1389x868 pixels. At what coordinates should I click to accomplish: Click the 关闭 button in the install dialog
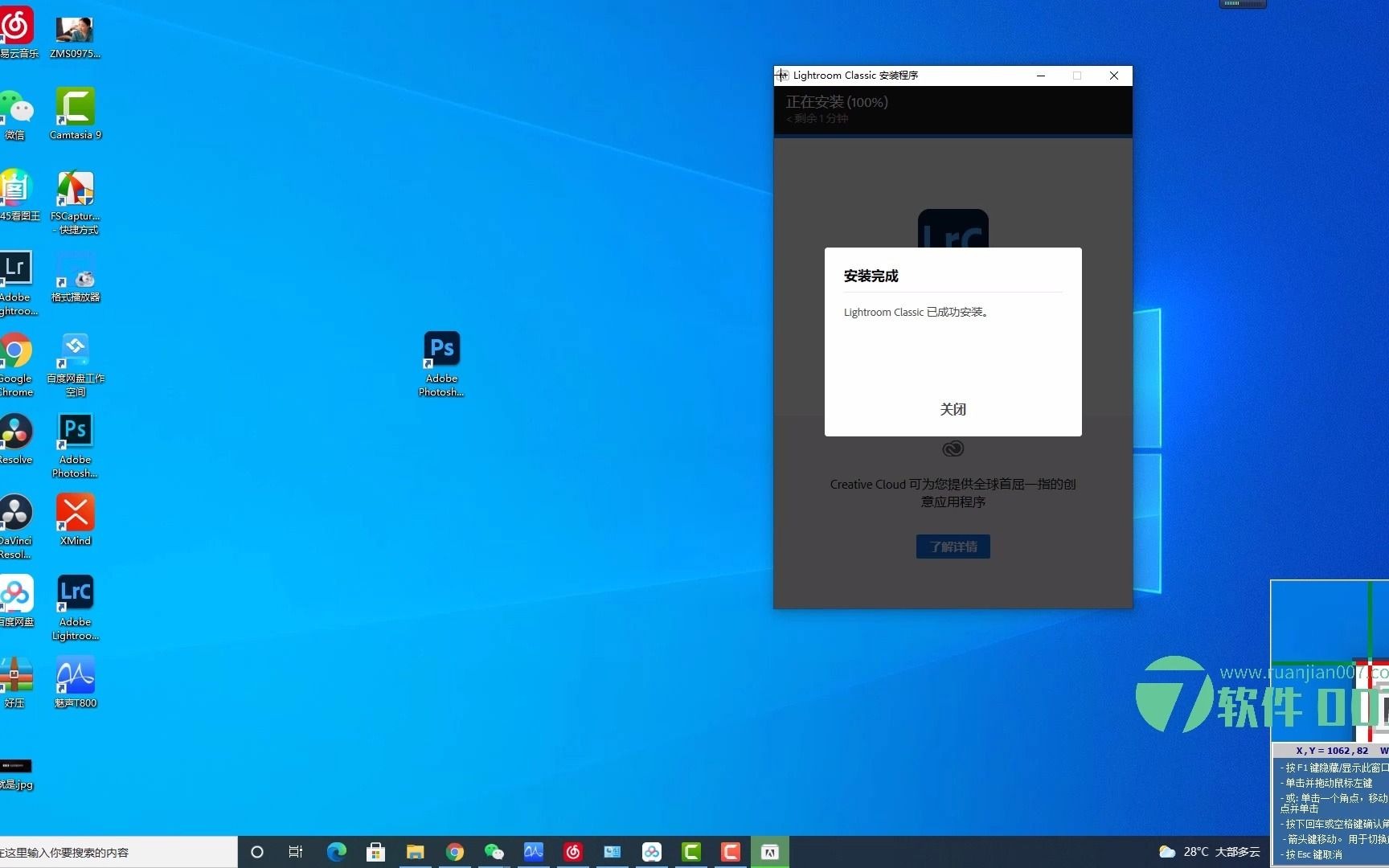point(953,409)
